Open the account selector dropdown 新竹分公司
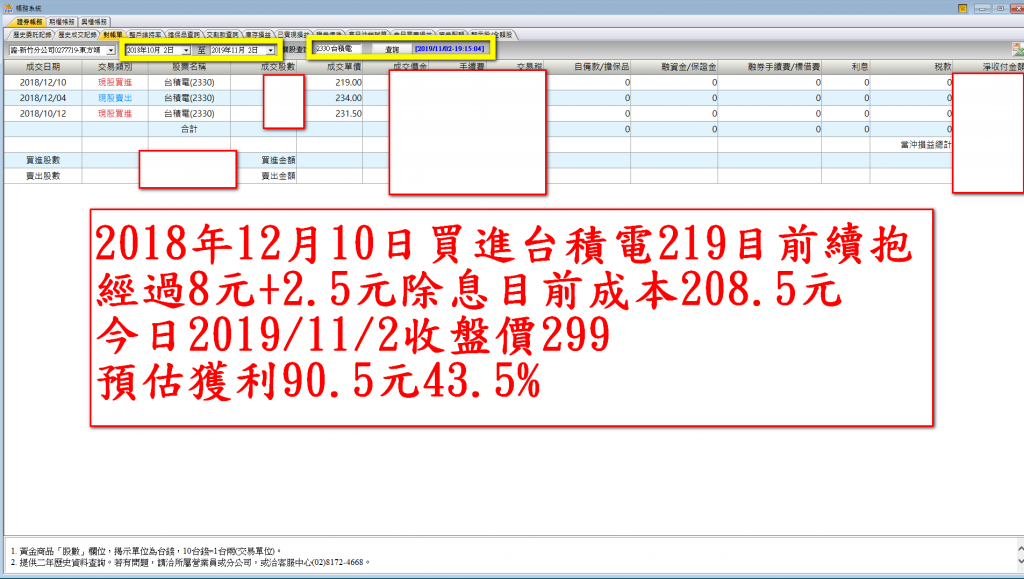 (x=111, y=50)
